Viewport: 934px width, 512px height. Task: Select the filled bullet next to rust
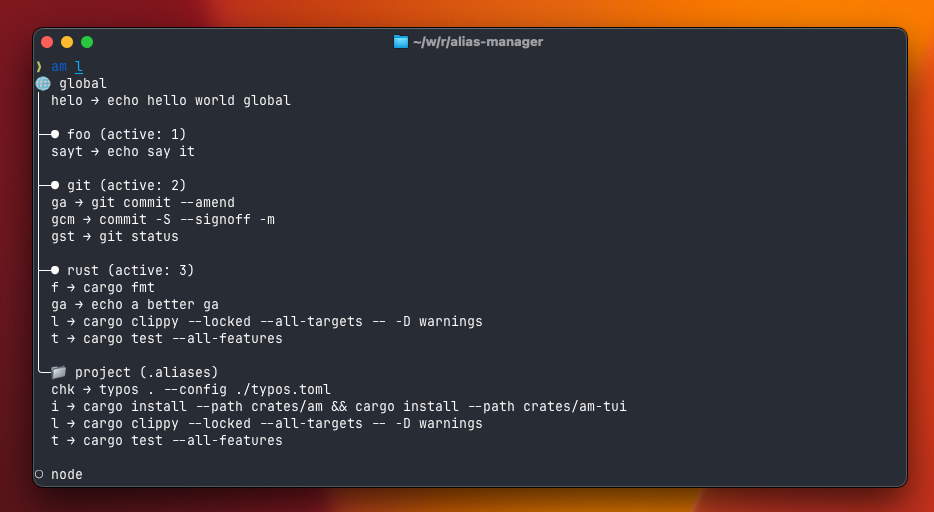tap(55, 271)
